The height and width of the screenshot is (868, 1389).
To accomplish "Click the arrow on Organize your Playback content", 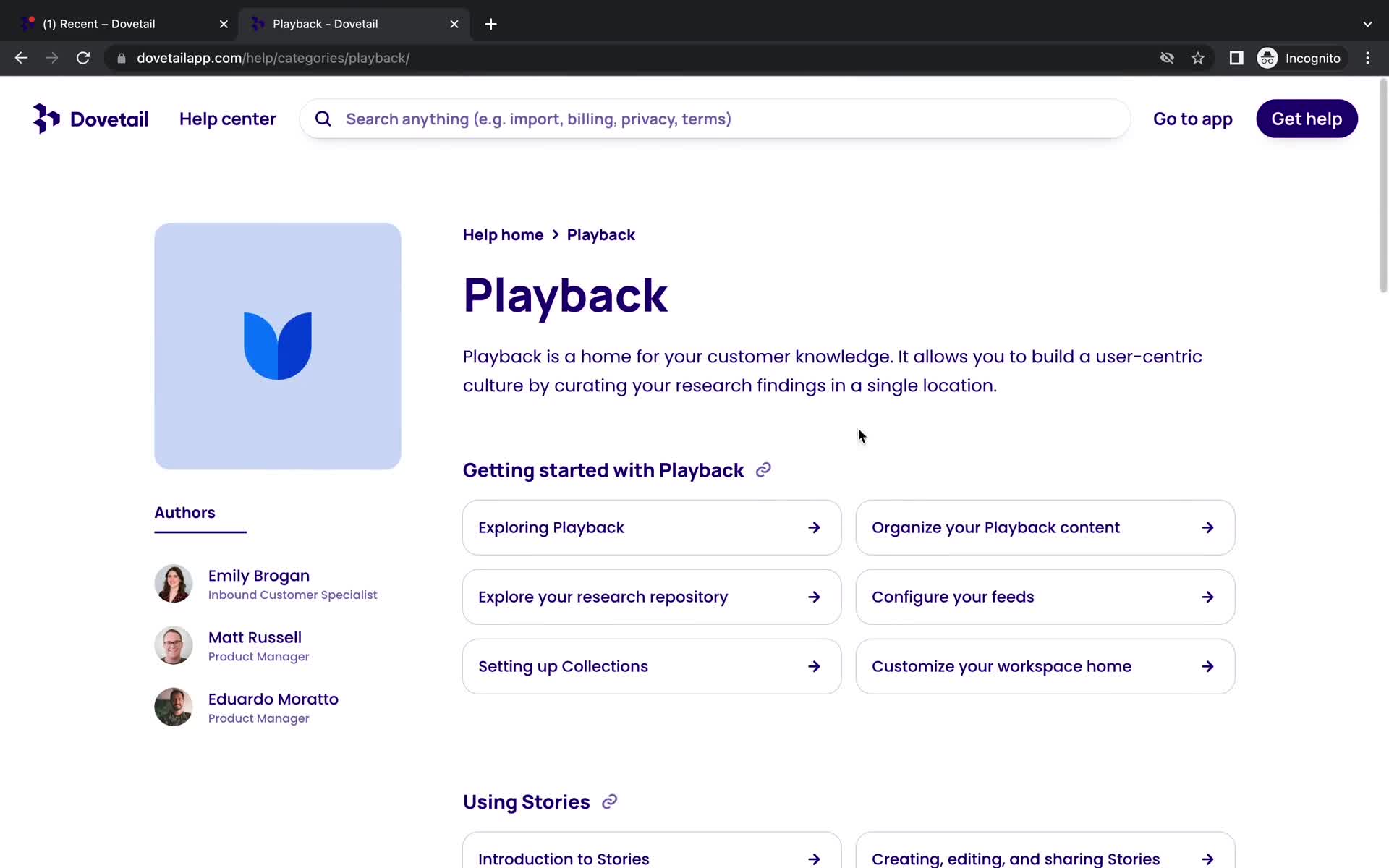I will pos(1207,528).
